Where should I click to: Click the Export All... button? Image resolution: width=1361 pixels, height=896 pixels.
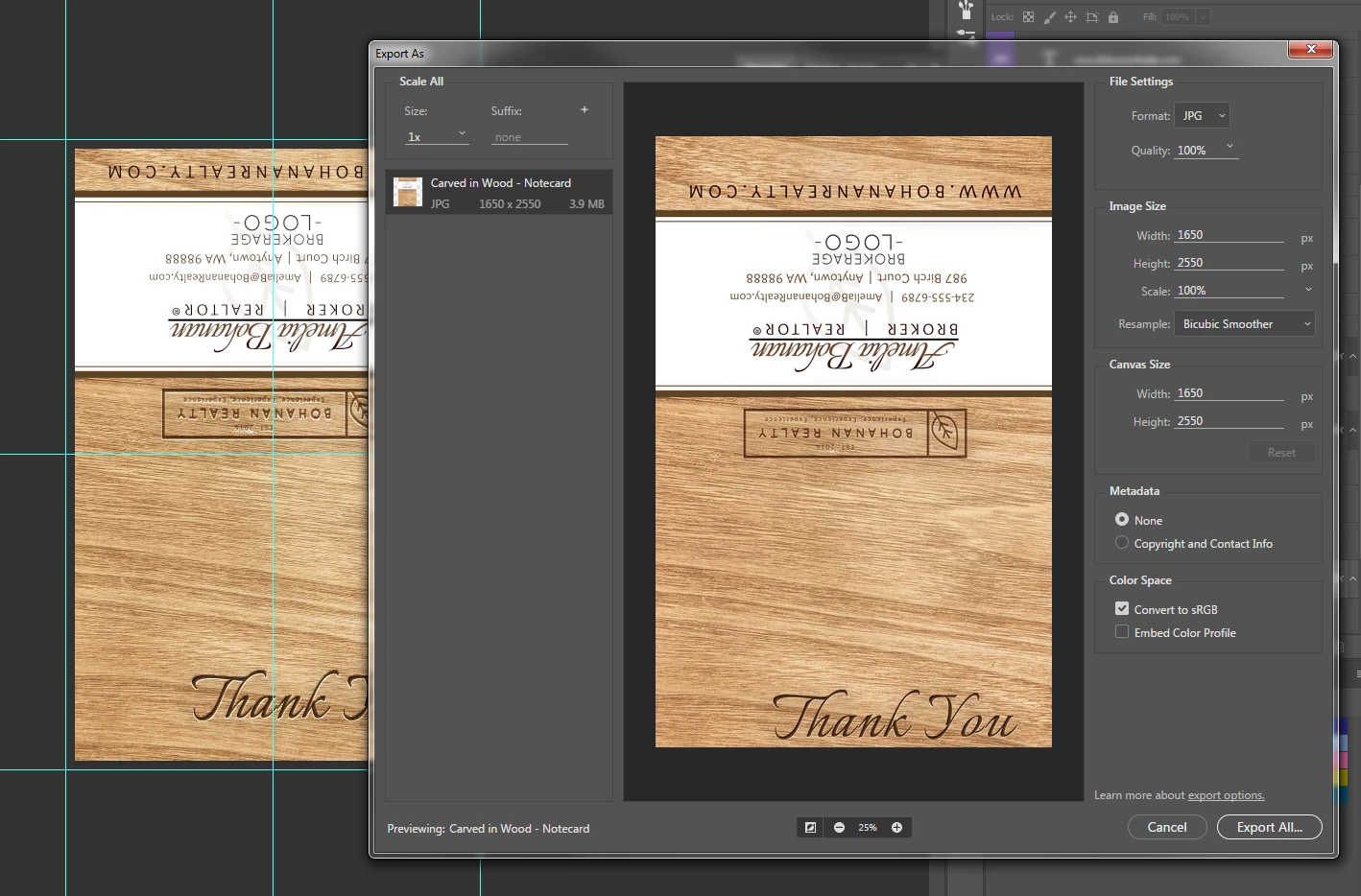point(1270,827)
